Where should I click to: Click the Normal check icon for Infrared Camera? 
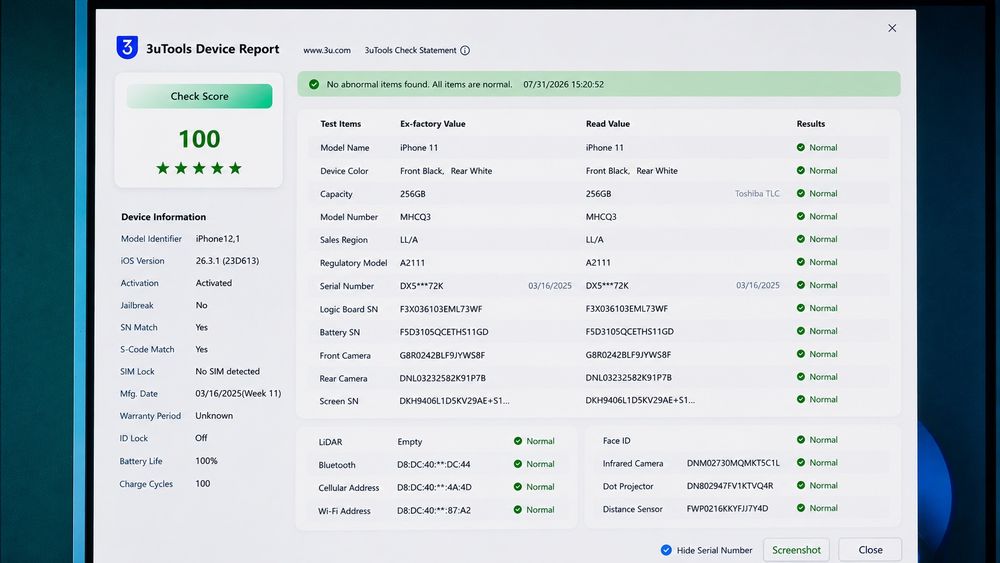tap(800, 462)
